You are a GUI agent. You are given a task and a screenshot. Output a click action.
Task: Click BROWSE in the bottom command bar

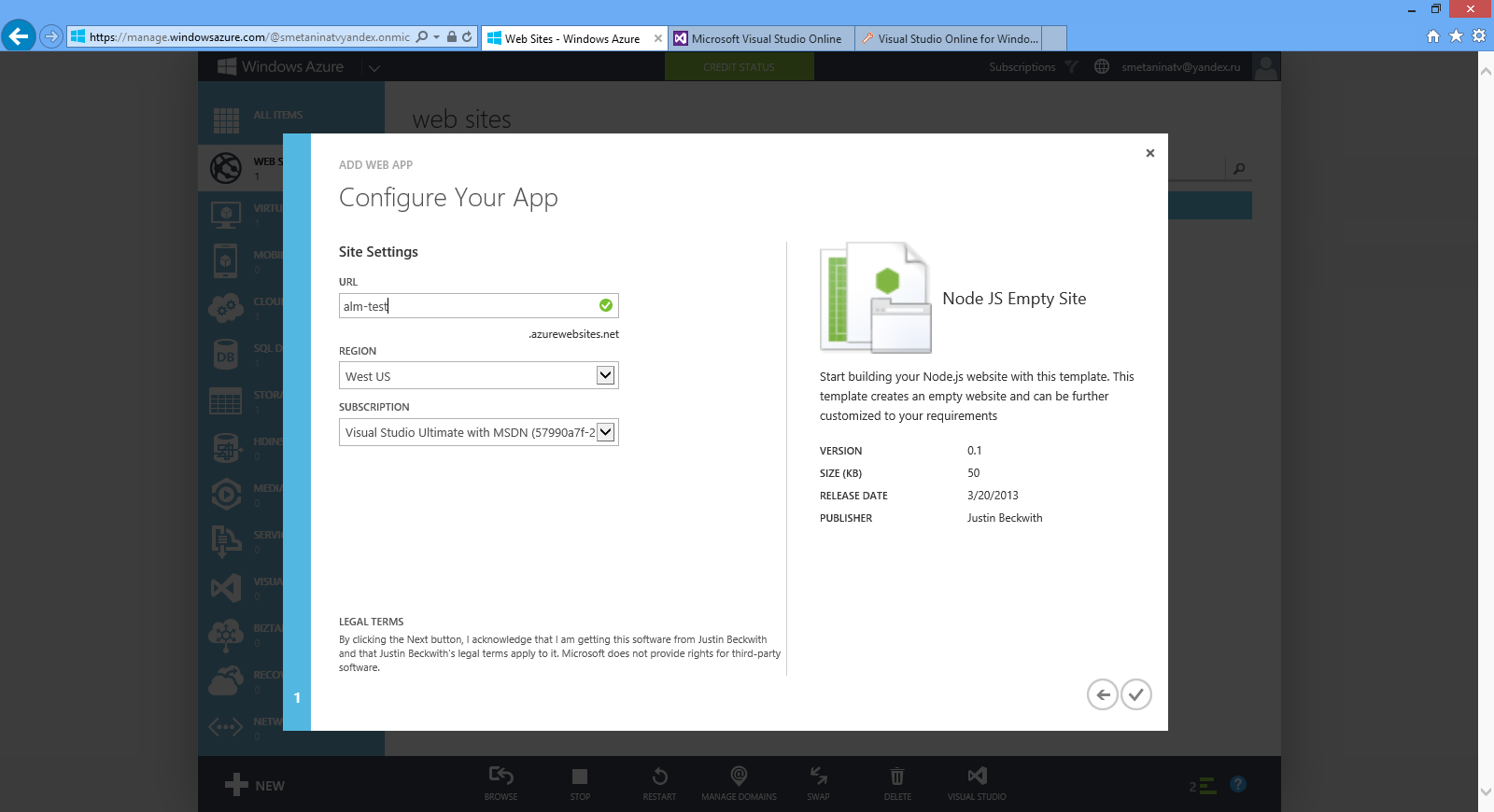pyautogui.click(x=500, y=783)
